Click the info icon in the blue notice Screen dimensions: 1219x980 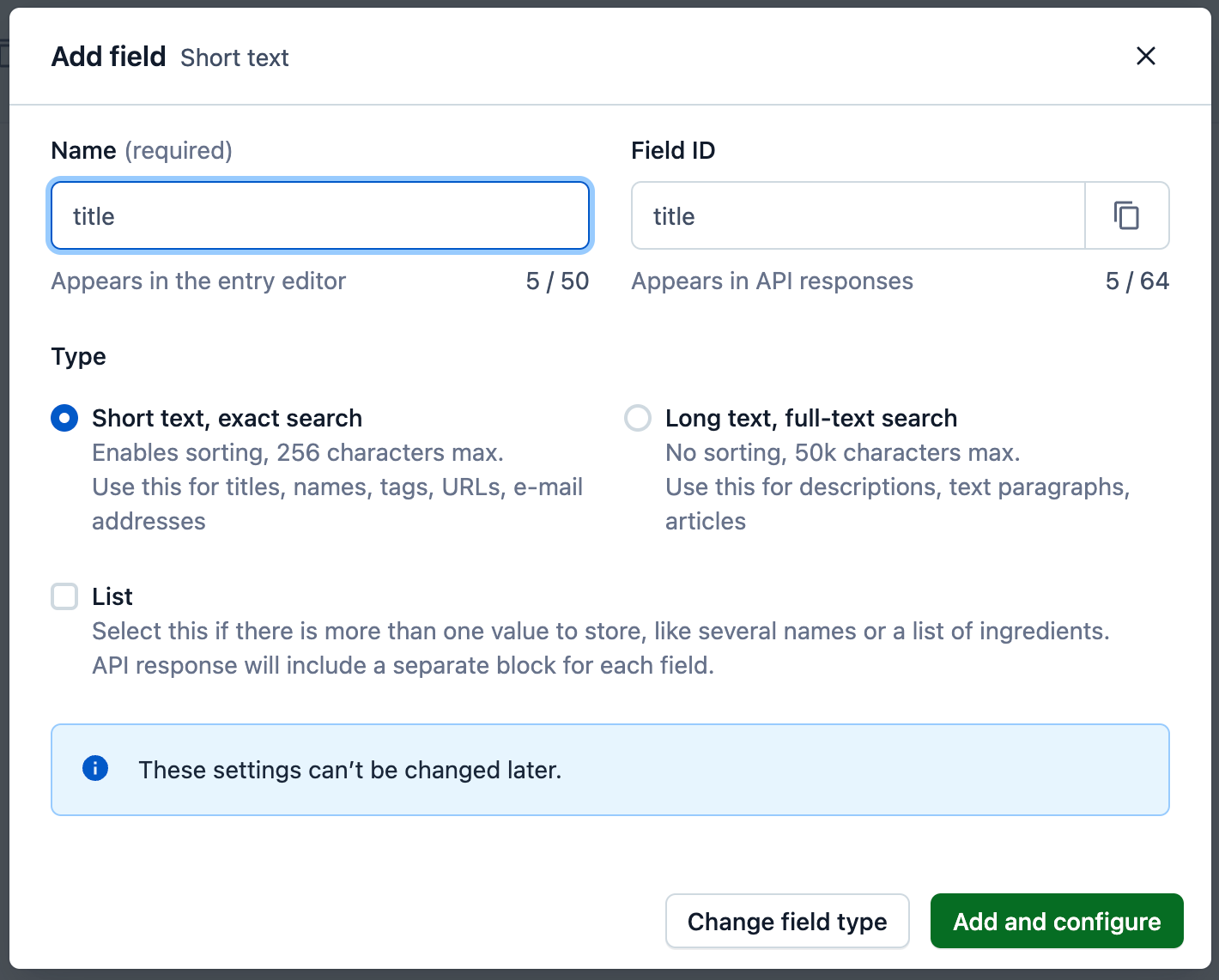[x=95, y=768]
